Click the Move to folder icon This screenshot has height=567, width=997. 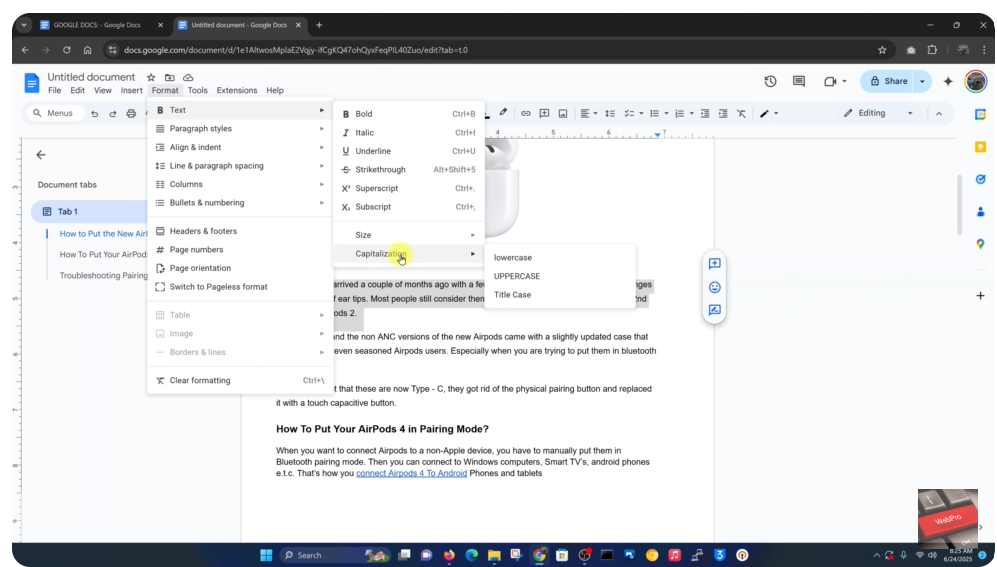169,78
